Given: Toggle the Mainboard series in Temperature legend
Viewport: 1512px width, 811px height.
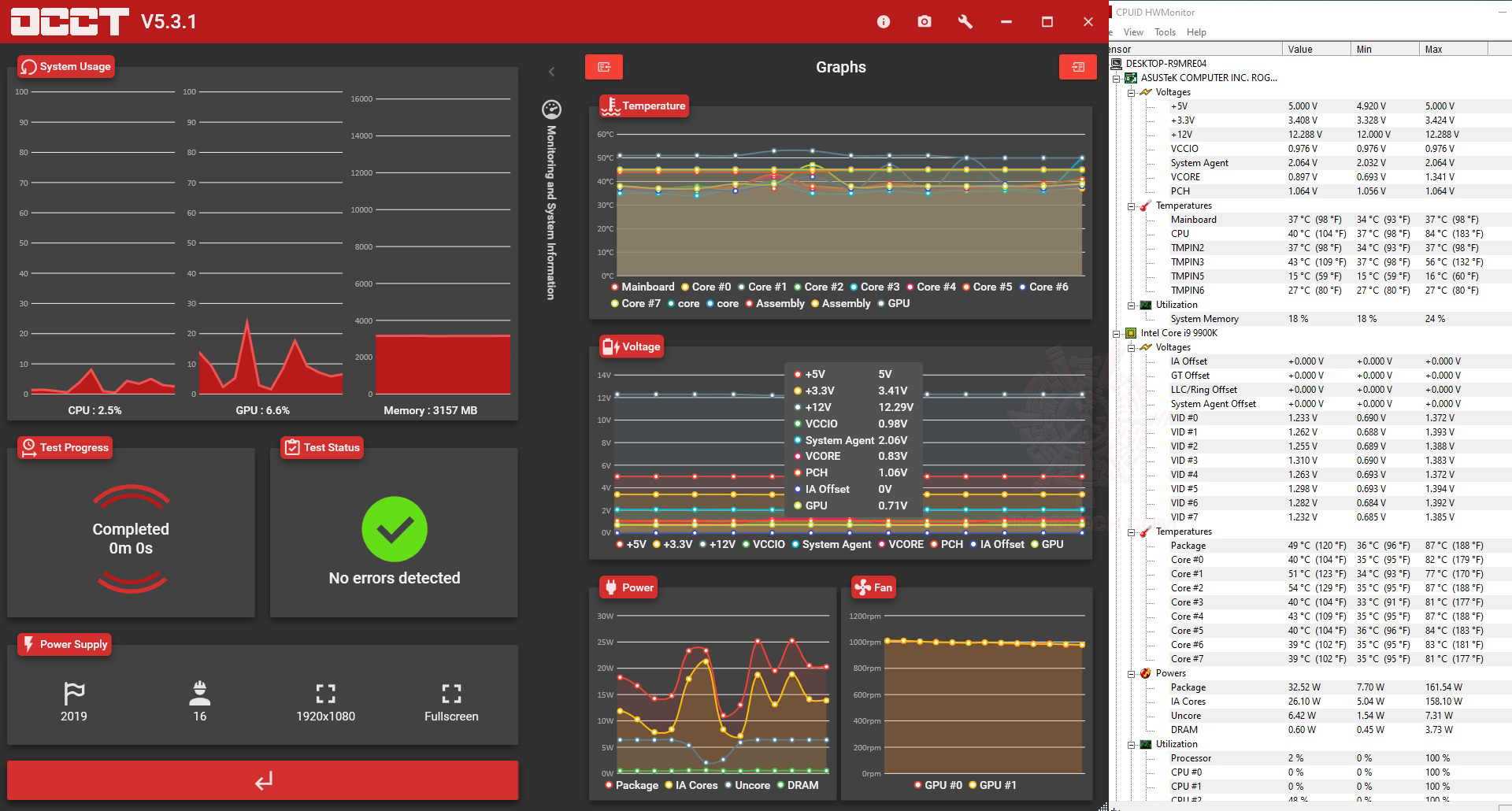Looking at the screenshot, I should [643, 287].
